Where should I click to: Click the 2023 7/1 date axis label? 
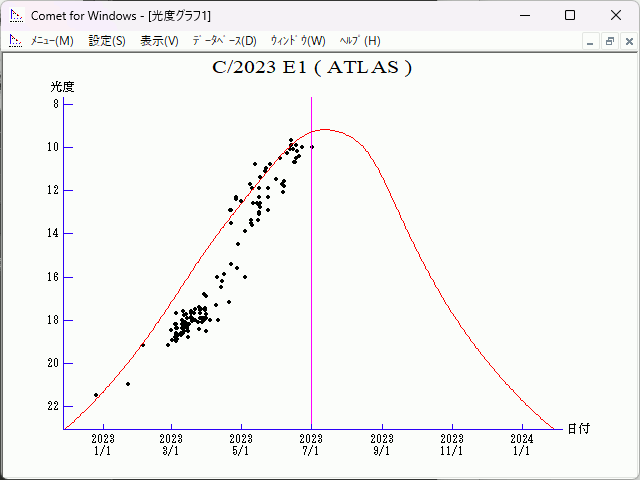coord(311,444)
